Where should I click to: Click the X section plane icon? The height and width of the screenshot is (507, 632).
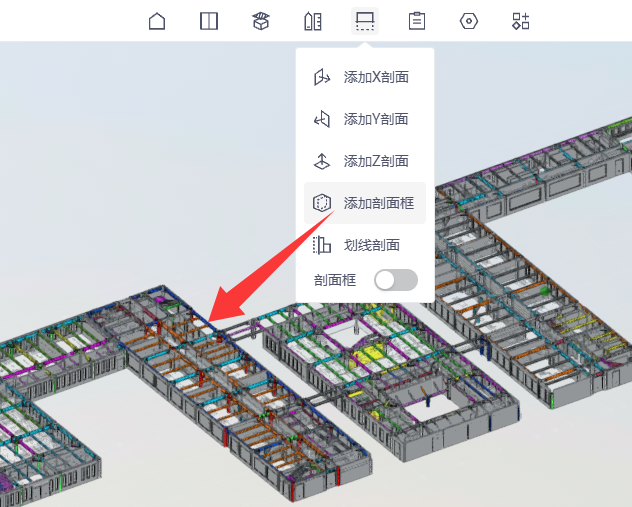[x=322, y=77]
